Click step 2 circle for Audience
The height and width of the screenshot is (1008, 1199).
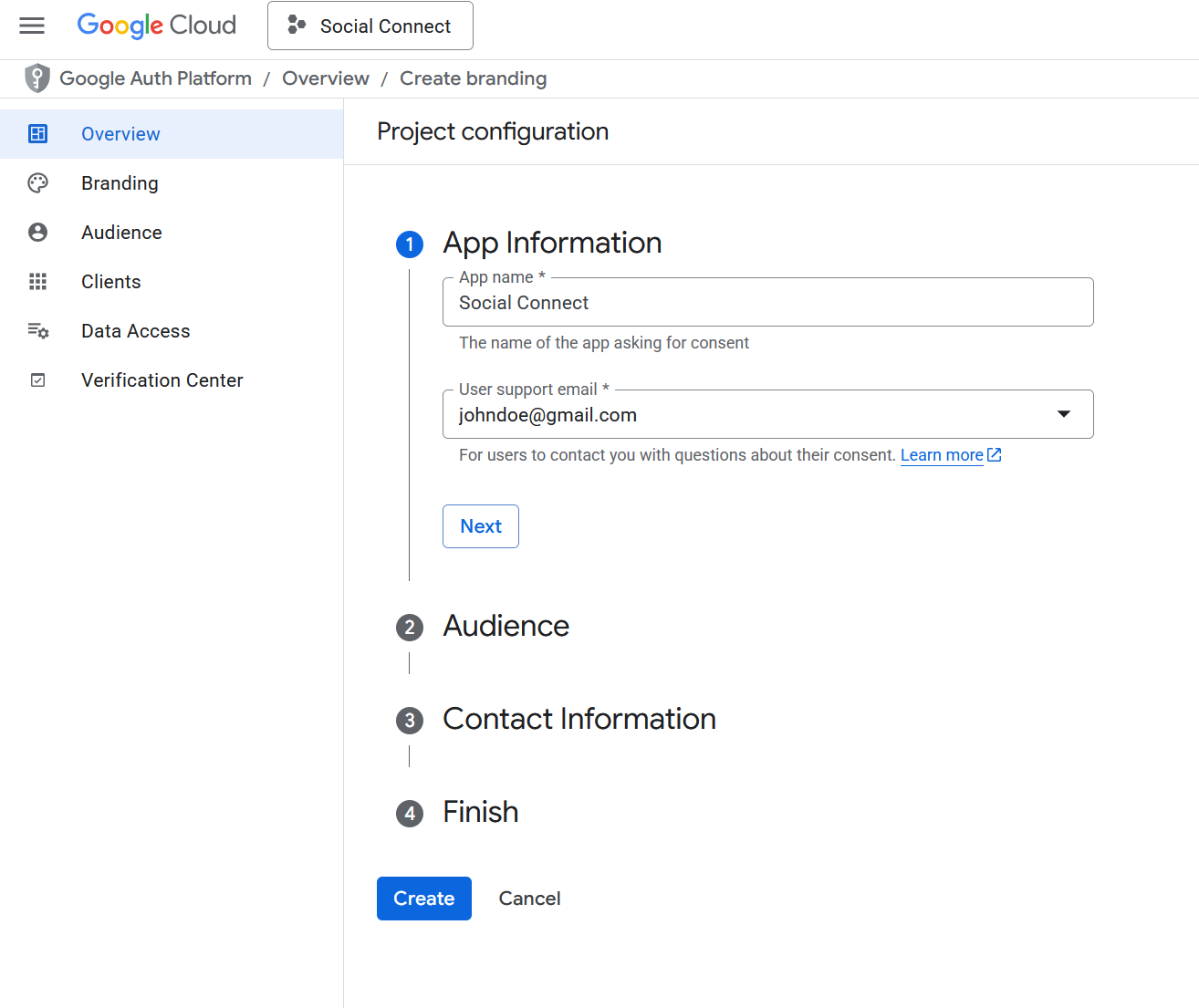pos(410,628)
